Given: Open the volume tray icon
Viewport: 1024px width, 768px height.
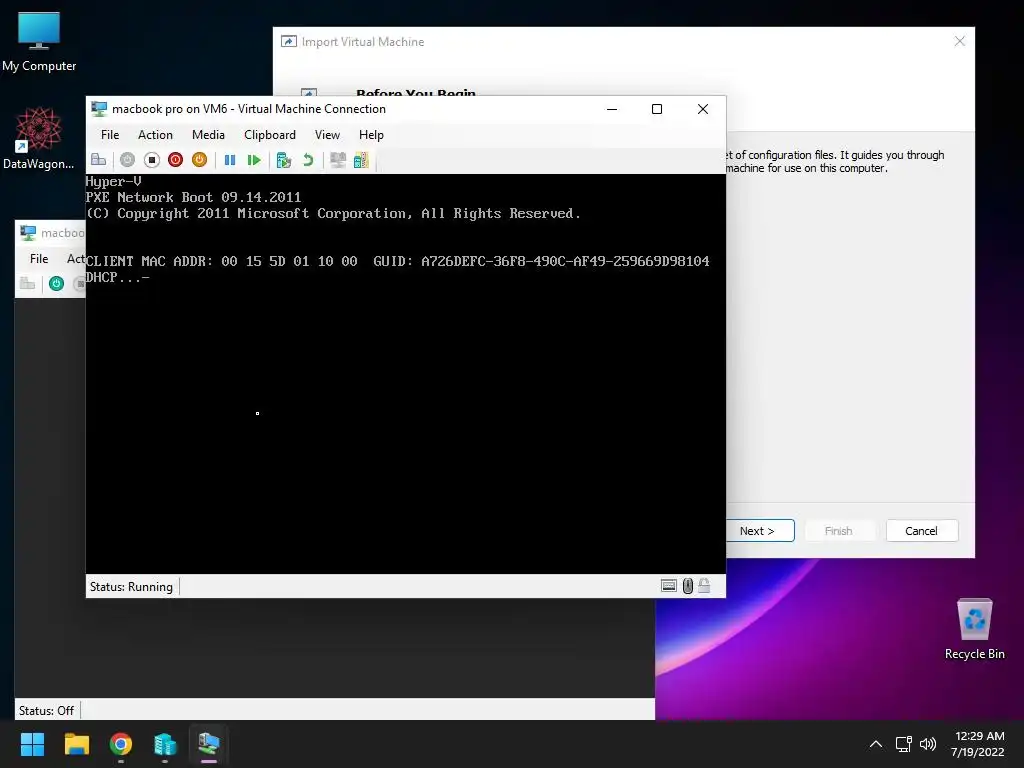Looking at the screenshot, I should click(928, 744).
